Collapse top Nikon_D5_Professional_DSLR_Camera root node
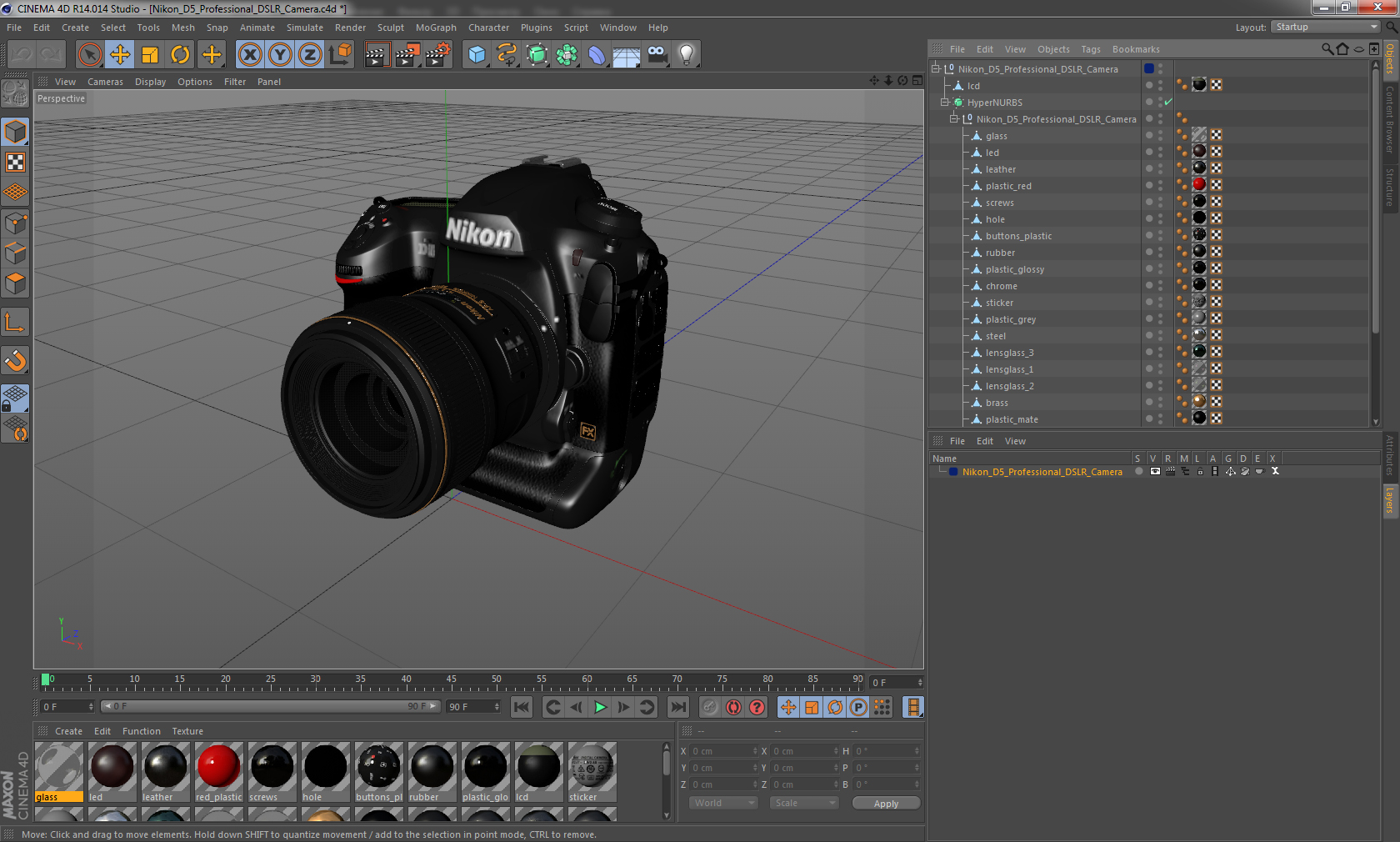This screenshot has width=1400, height=842. tap(936, 69)
